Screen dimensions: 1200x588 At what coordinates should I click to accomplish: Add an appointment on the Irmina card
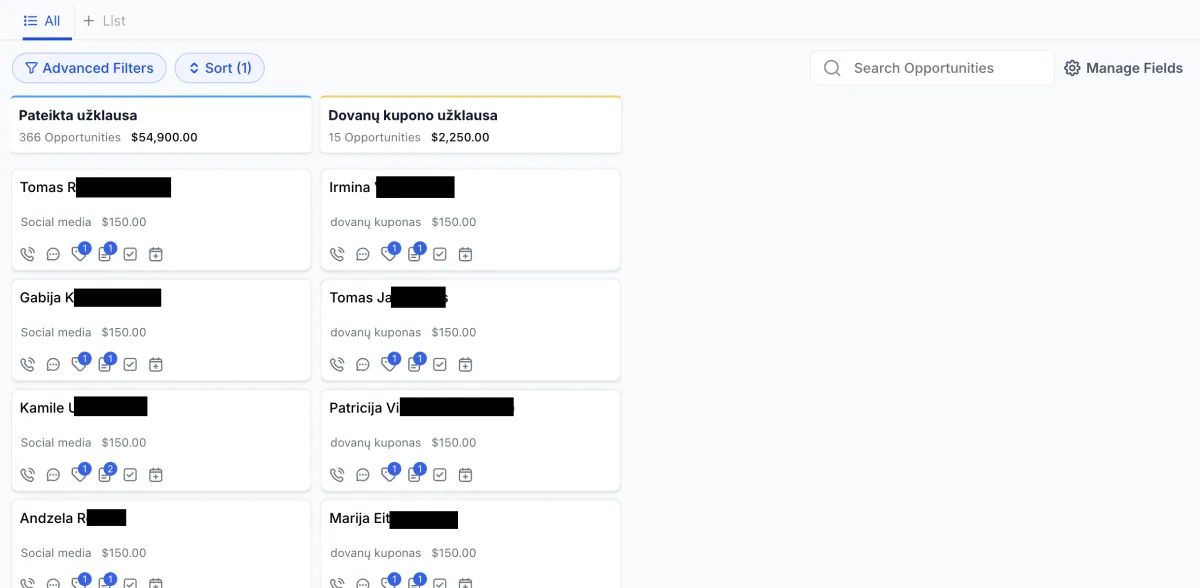point(465,254)
